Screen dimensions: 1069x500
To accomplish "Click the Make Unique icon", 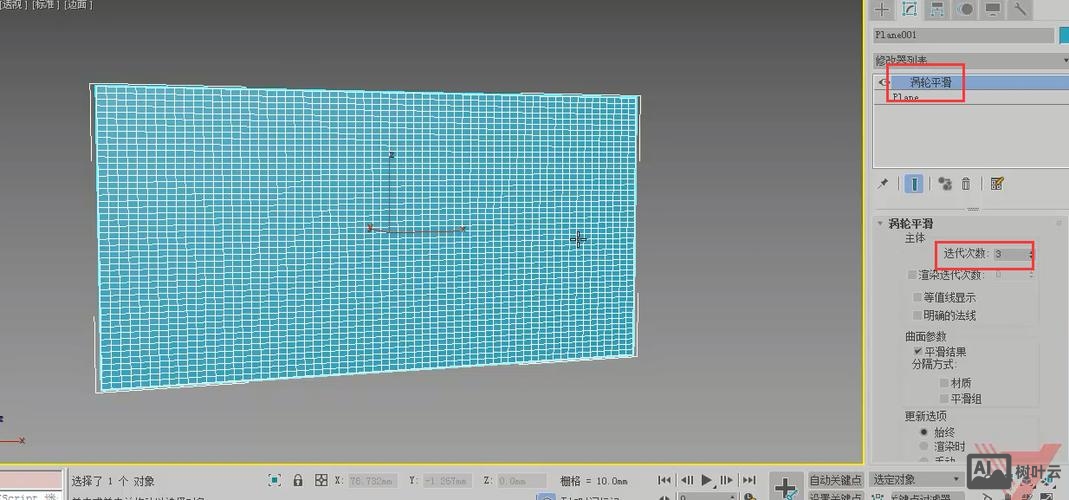I will [944, 183].
